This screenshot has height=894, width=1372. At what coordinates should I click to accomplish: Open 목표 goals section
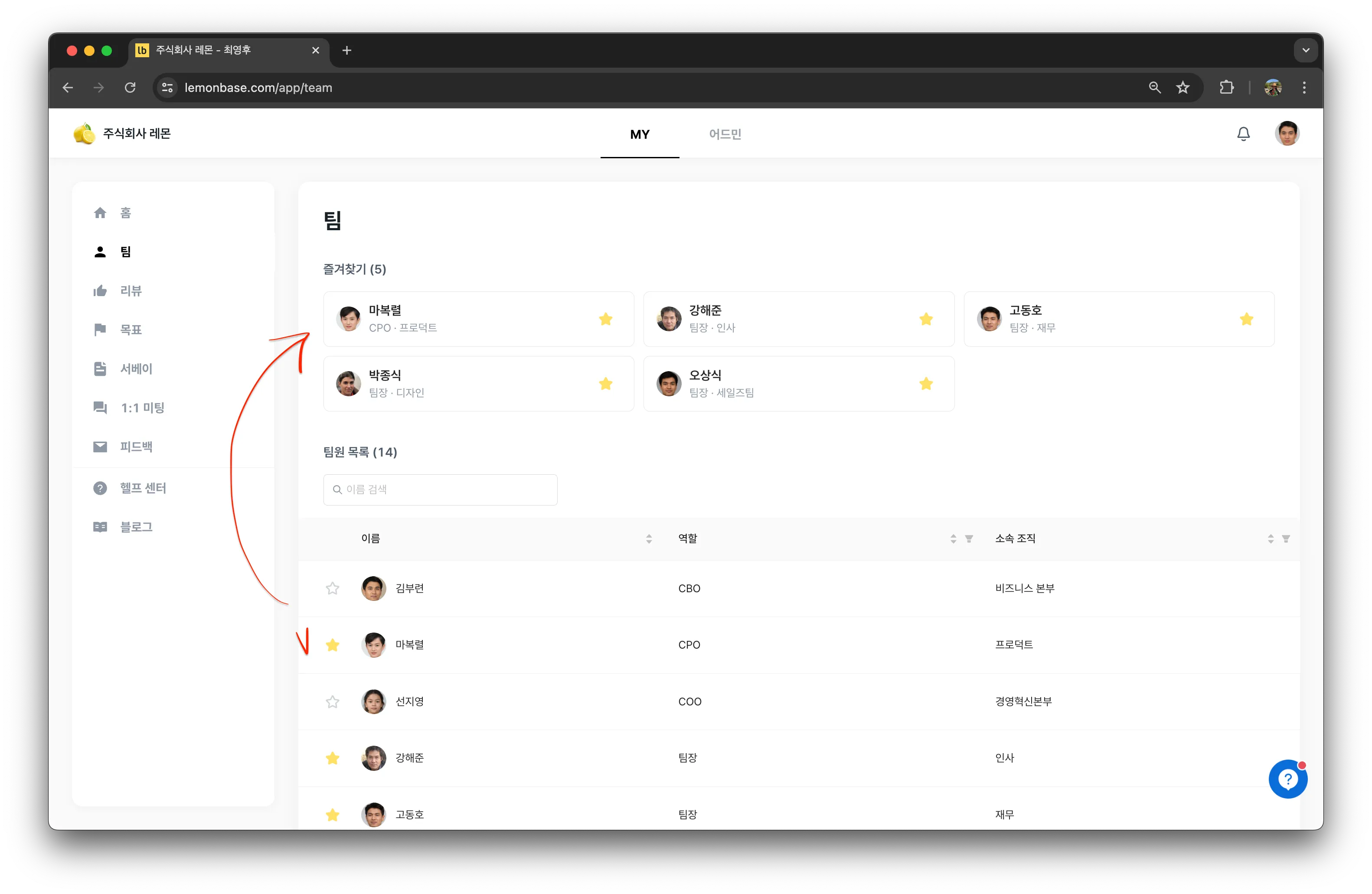[x=118, y=329]
